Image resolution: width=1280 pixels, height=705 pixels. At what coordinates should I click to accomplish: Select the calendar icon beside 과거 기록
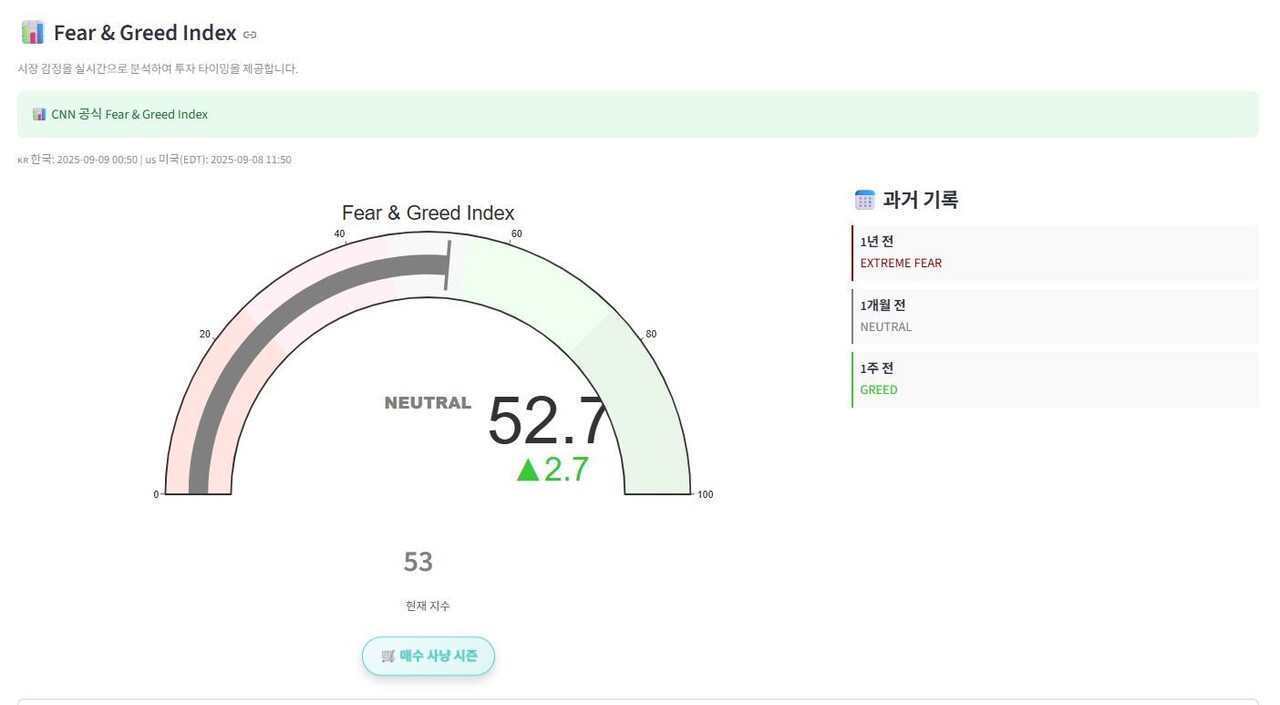pos(863,199)
